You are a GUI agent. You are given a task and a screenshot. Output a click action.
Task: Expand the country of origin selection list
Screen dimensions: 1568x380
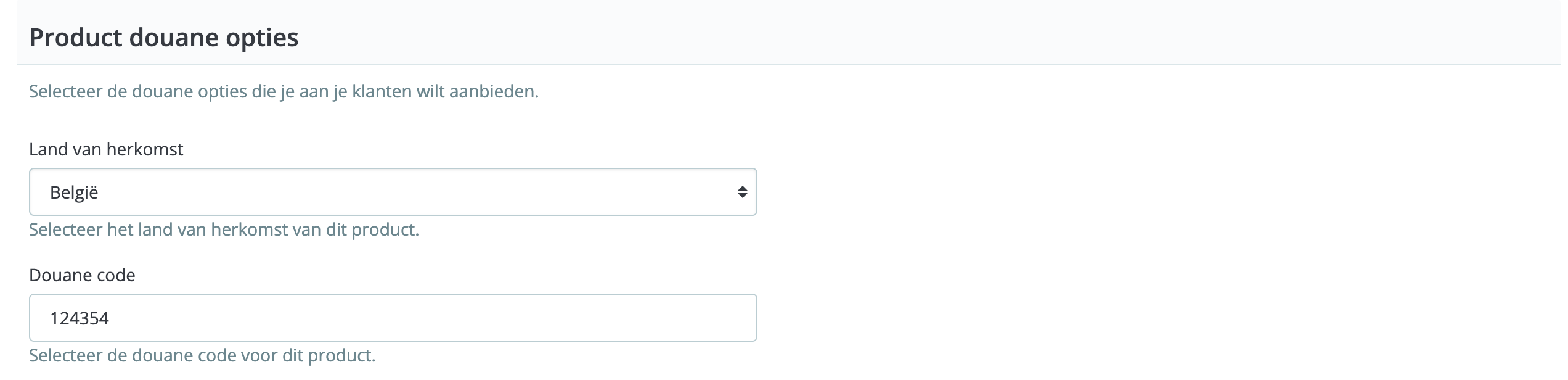(x=394, y=192)
